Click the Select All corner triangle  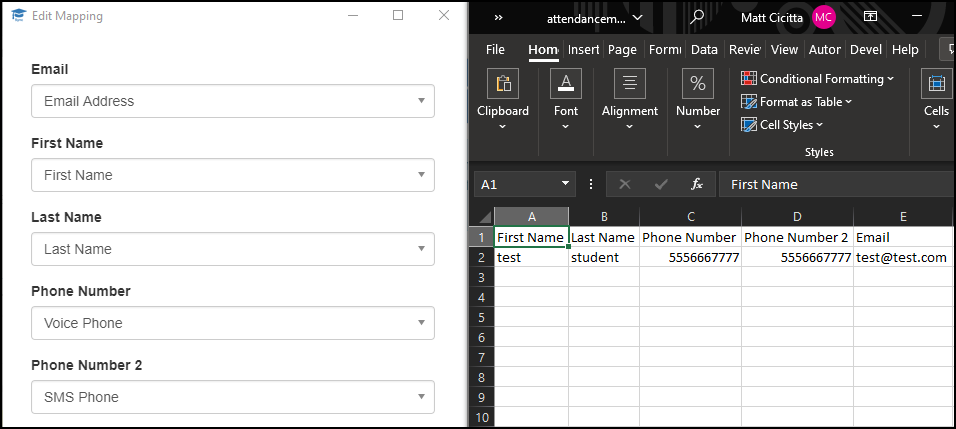pyautogui.click(x=484, y=217)
